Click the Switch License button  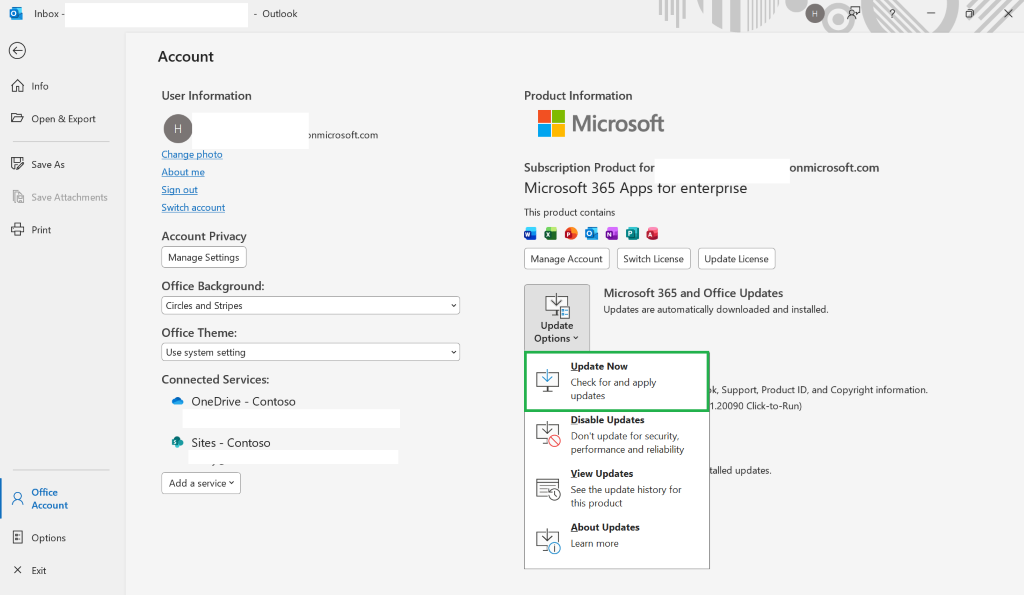pyautogui.click(x=653, y=259)
